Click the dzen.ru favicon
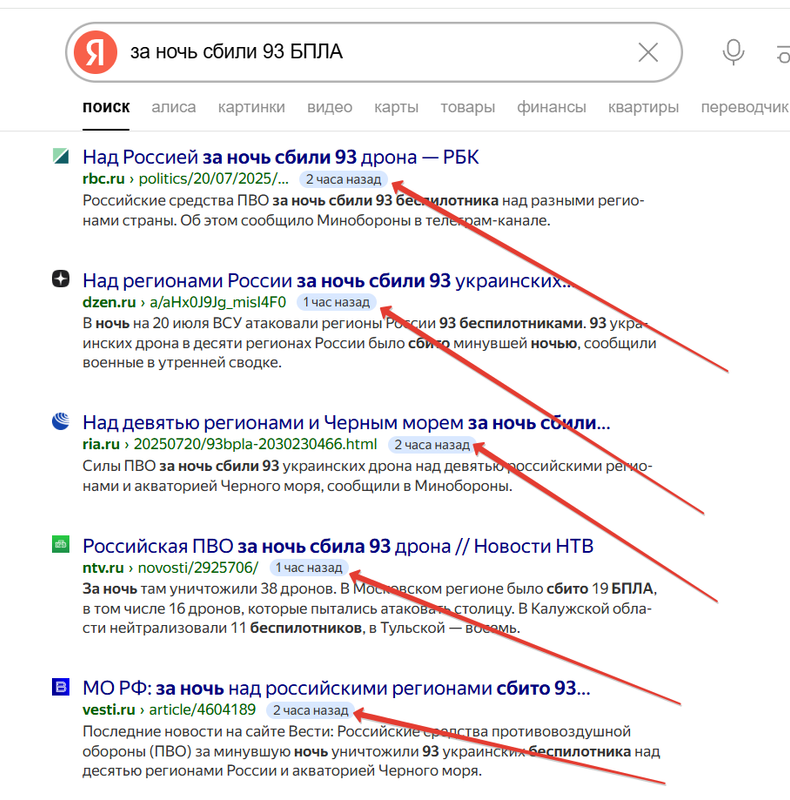 click(x=61, y=279)
